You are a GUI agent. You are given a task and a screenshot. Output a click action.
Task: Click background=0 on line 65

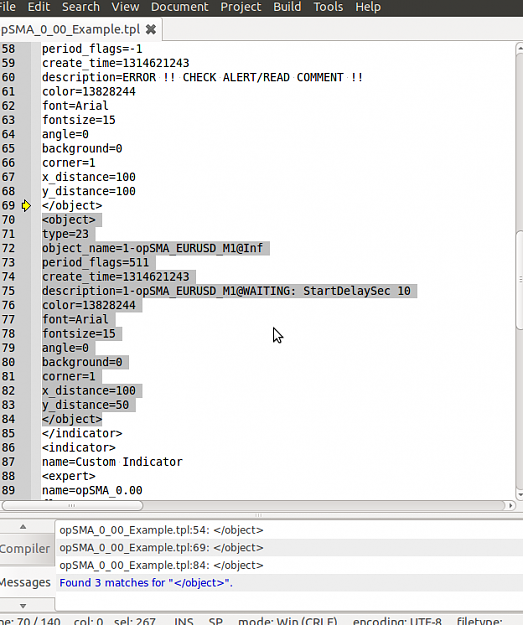click(82, 149)
